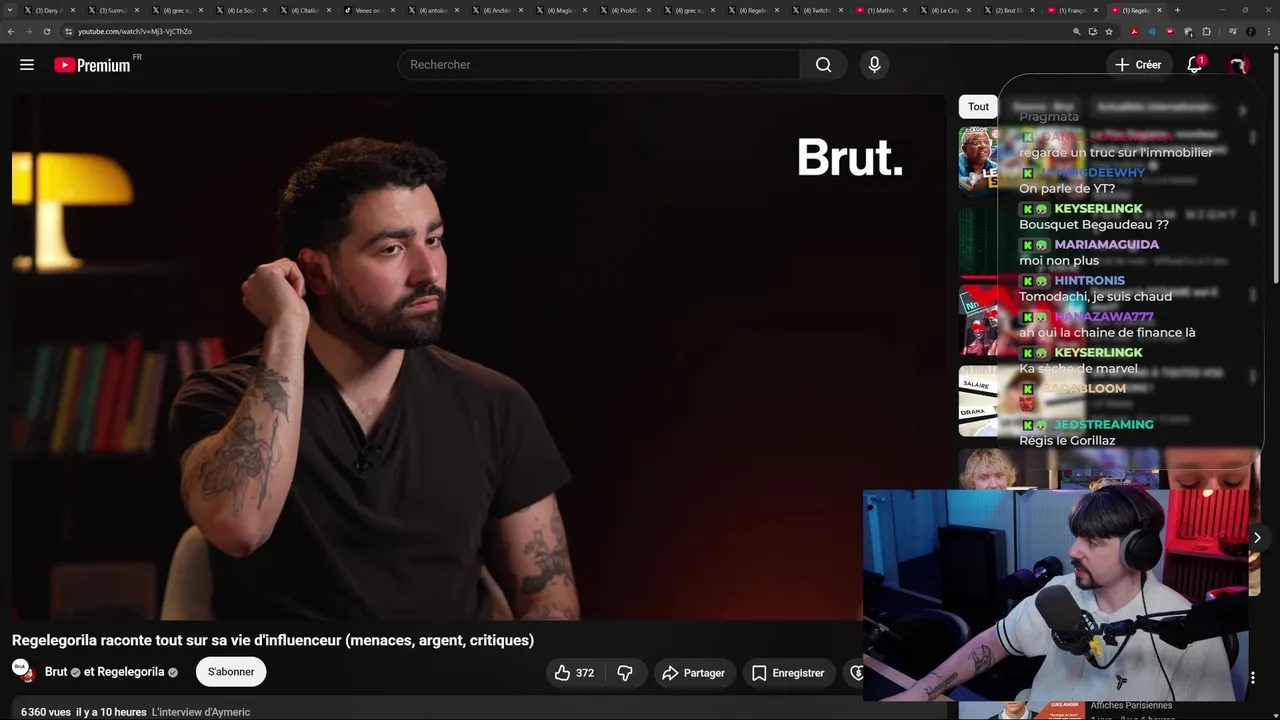
Task: Click the video title about Regelegorila
Action: click(273, 640)
